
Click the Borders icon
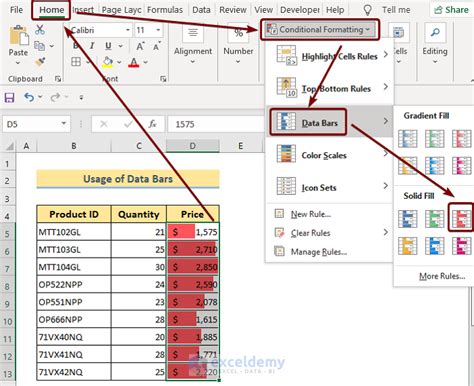76,62
